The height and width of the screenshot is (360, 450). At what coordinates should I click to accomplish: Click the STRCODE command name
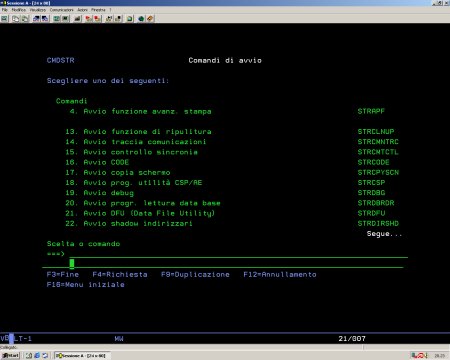click(373, 162)
